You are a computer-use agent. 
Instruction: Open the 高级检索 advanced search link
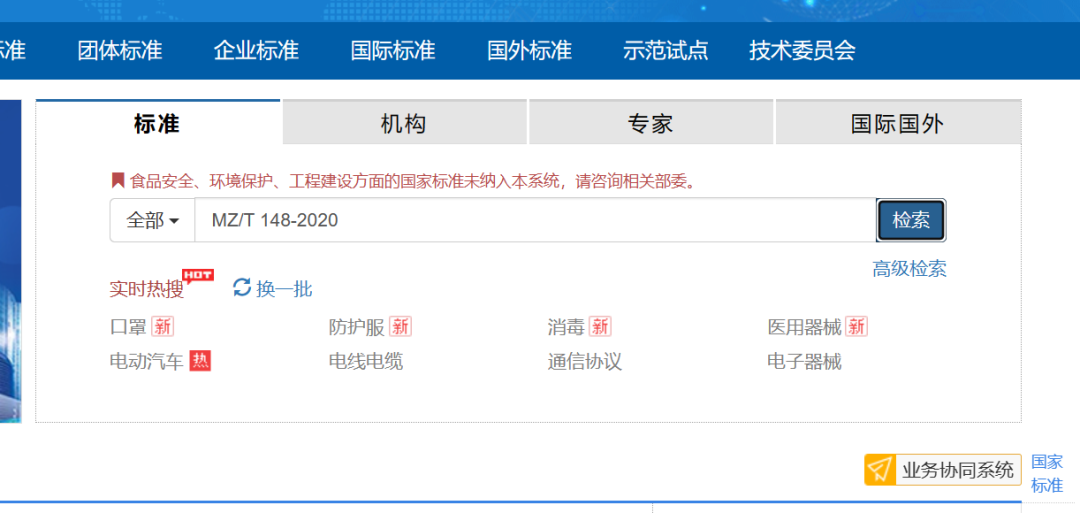909,268
